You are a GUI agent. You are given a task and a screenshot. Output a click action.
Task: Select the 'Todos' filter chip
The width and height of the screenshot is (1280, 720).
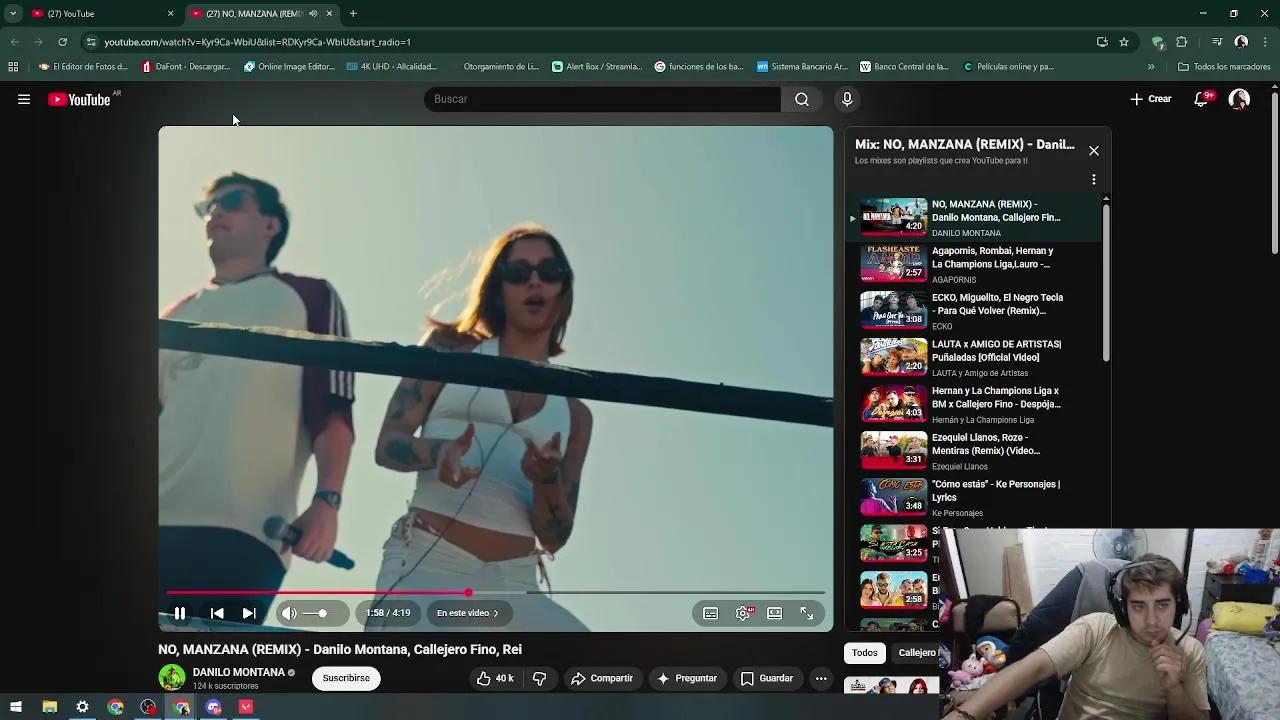tap(865, 653)
